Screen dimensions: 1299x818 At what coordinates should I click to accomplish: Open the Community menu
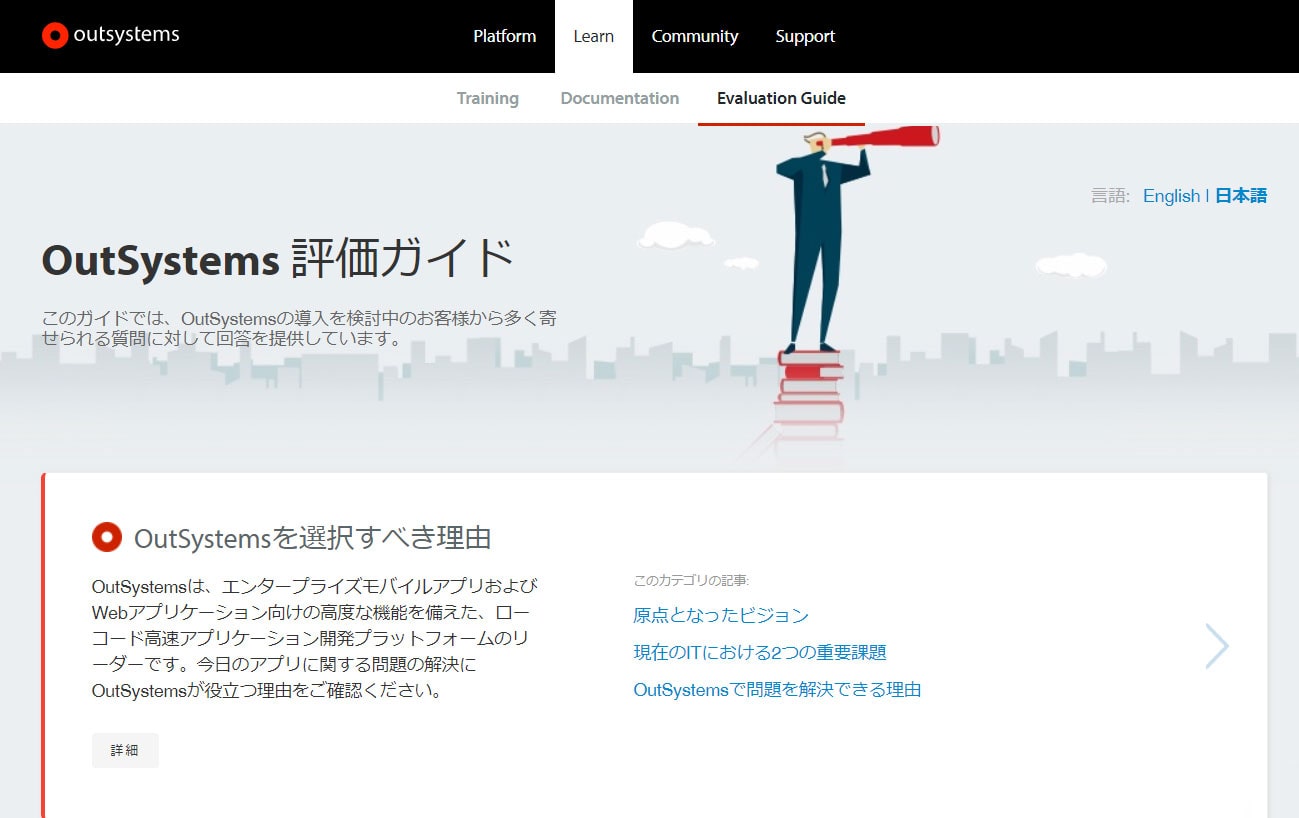(x=695, y=36)
